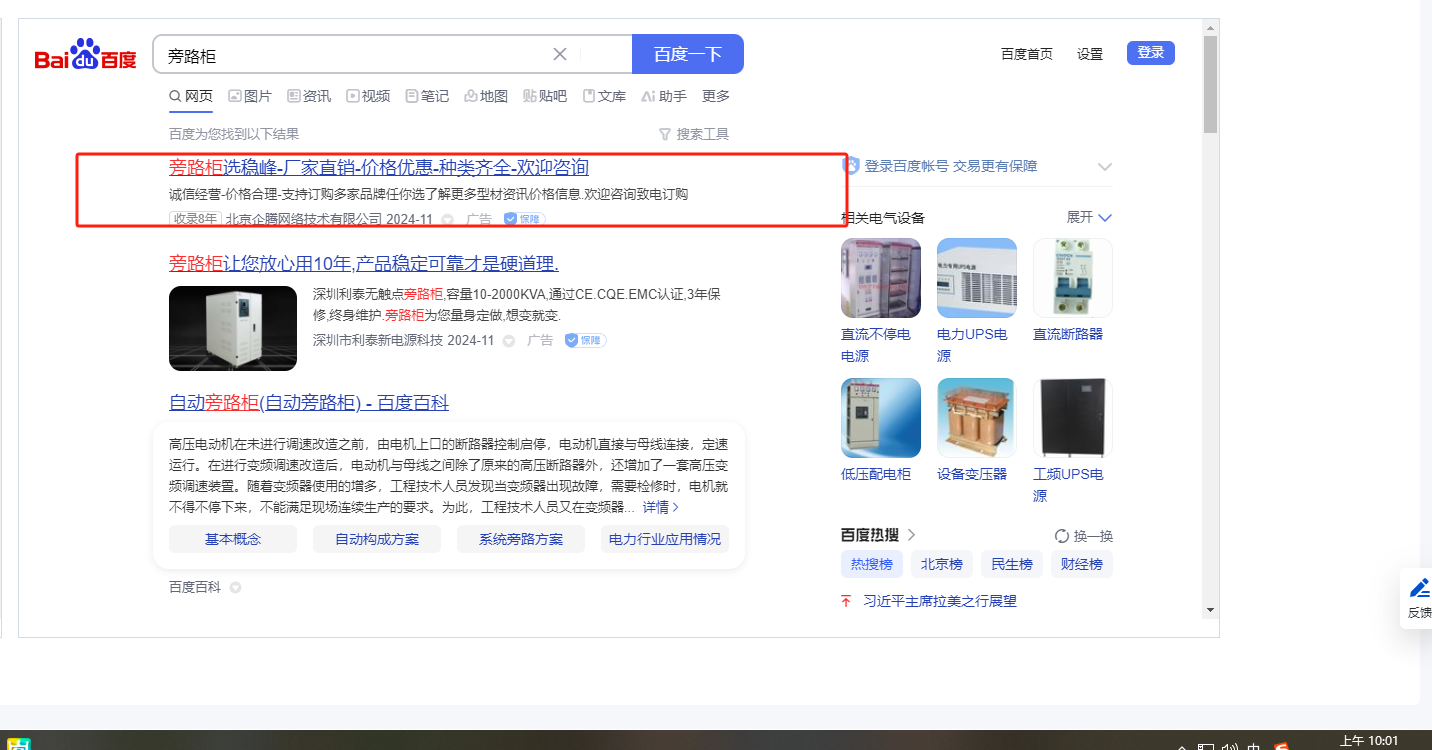Switch to the 地图 tab
The height and width of the screenshot is (750, 1432).
tap(486, 96)
